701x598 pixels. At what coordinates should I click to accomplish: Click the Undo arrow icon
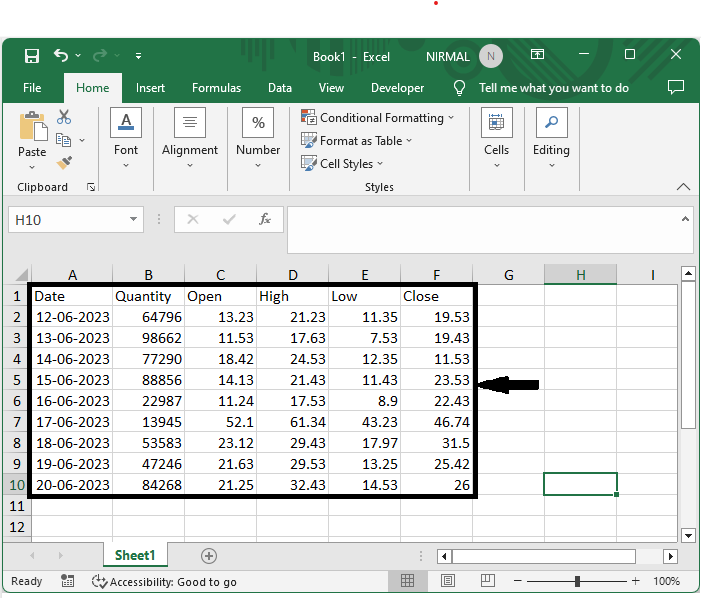(x=62, y=57)
